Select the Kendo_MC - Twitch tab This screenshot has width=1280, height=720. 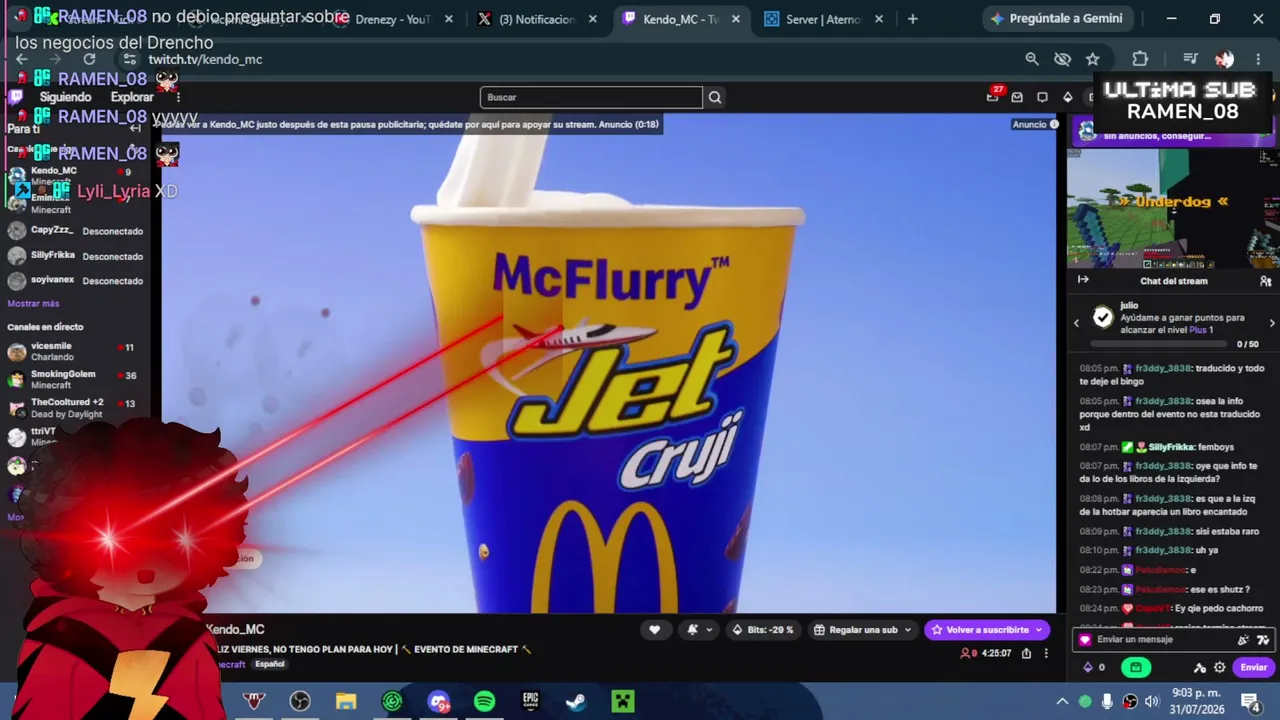tap(682, 19)
